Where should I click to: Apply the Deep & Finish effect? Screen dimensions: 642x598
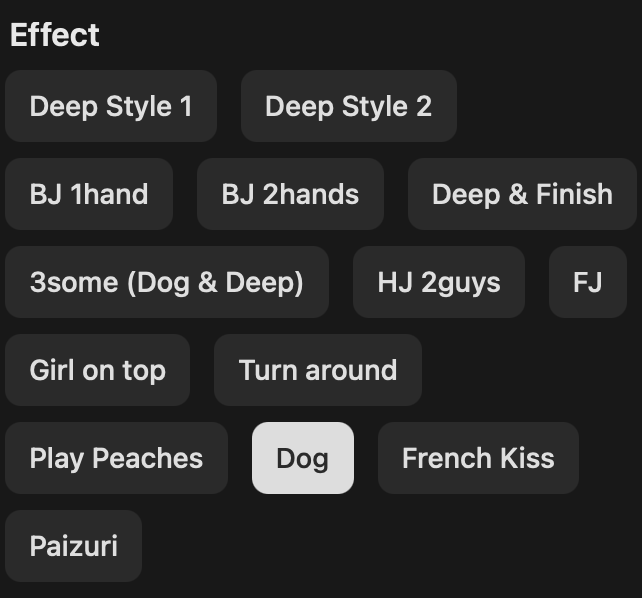point(522,194)
